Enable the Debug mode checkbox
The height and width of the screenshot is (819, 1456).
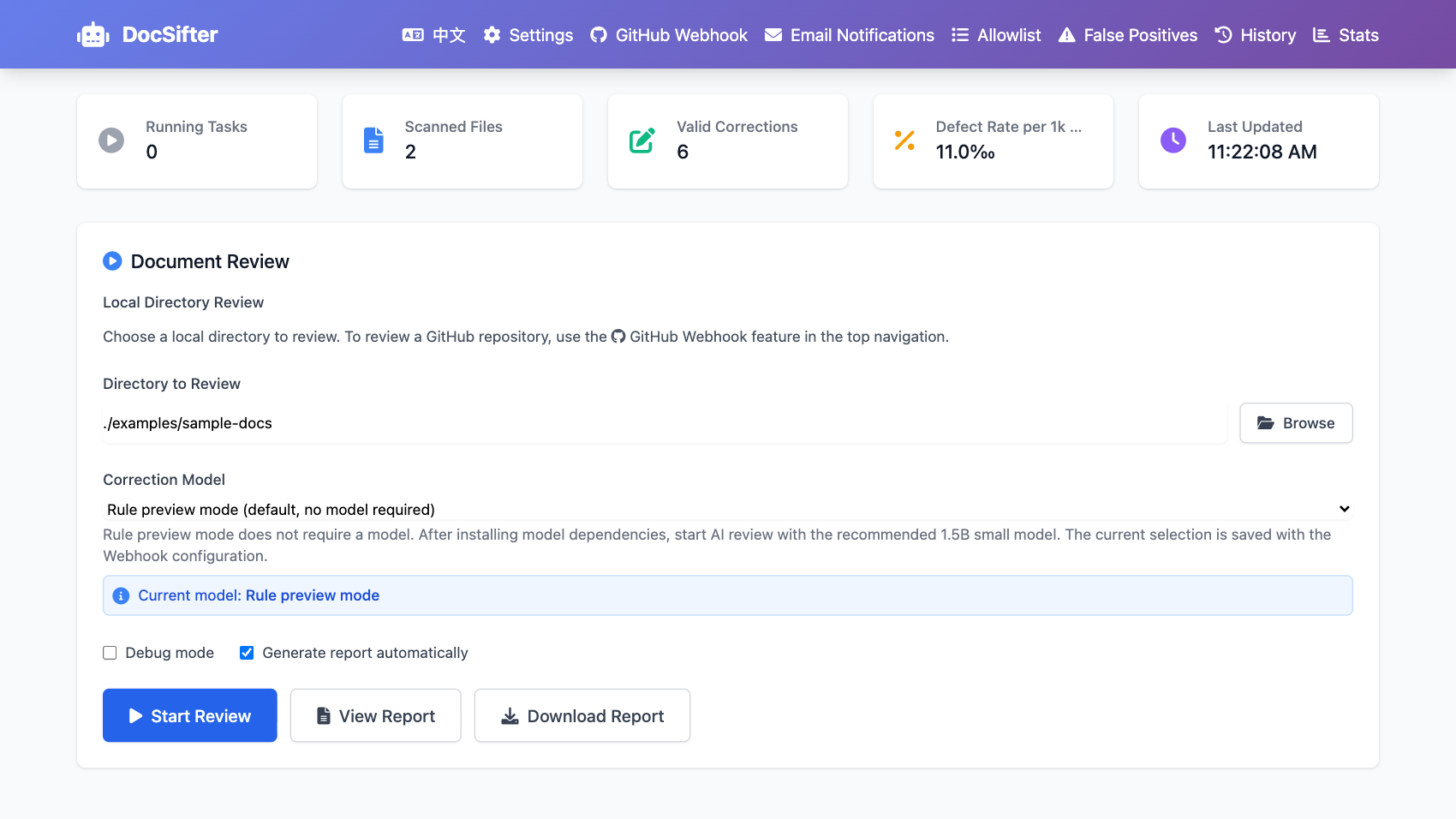click(110, 653)
